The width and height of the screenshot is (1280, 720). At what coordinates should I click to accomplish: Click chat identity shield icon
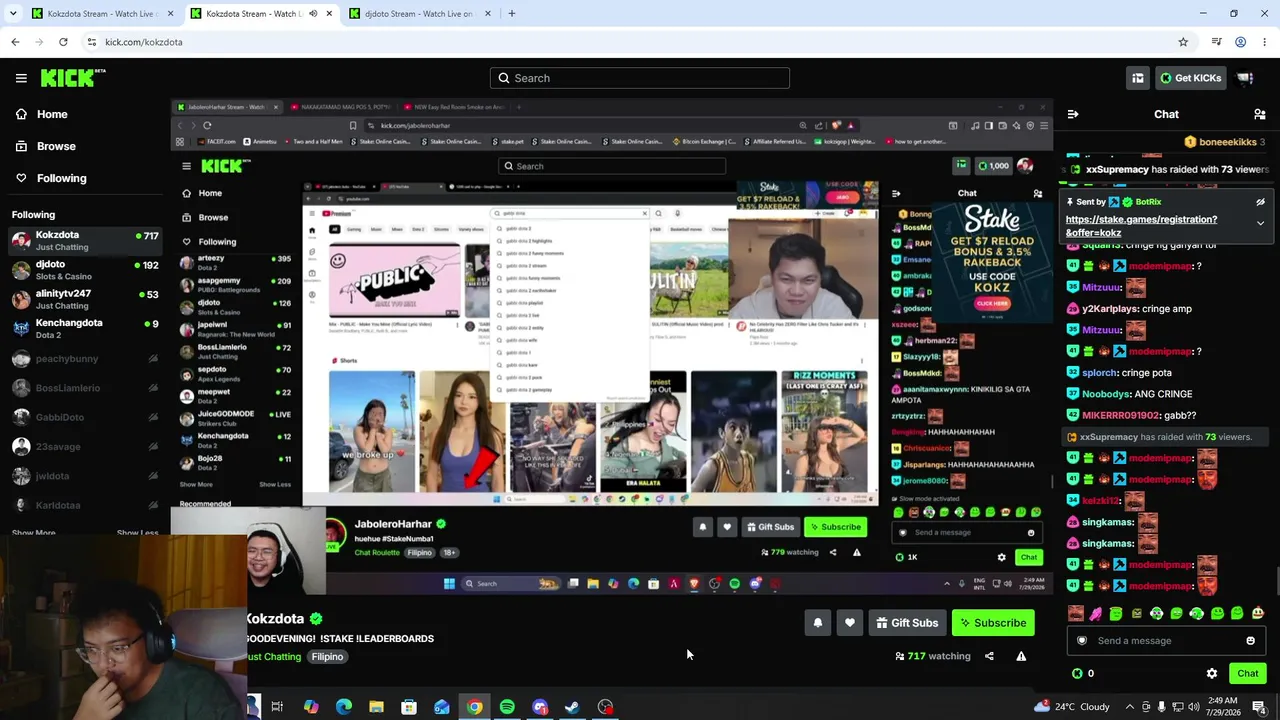point(1081,641)
